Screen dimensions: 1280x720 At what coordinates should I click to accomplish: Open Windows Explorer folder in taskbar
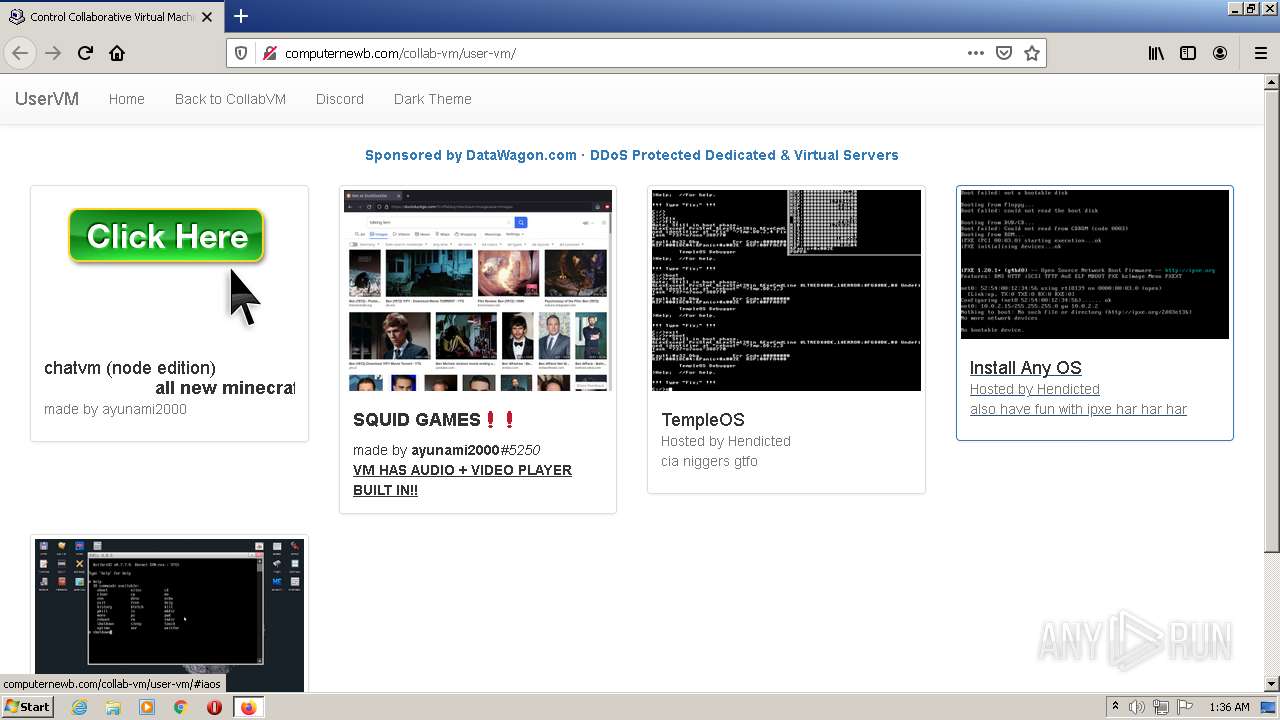113,707
